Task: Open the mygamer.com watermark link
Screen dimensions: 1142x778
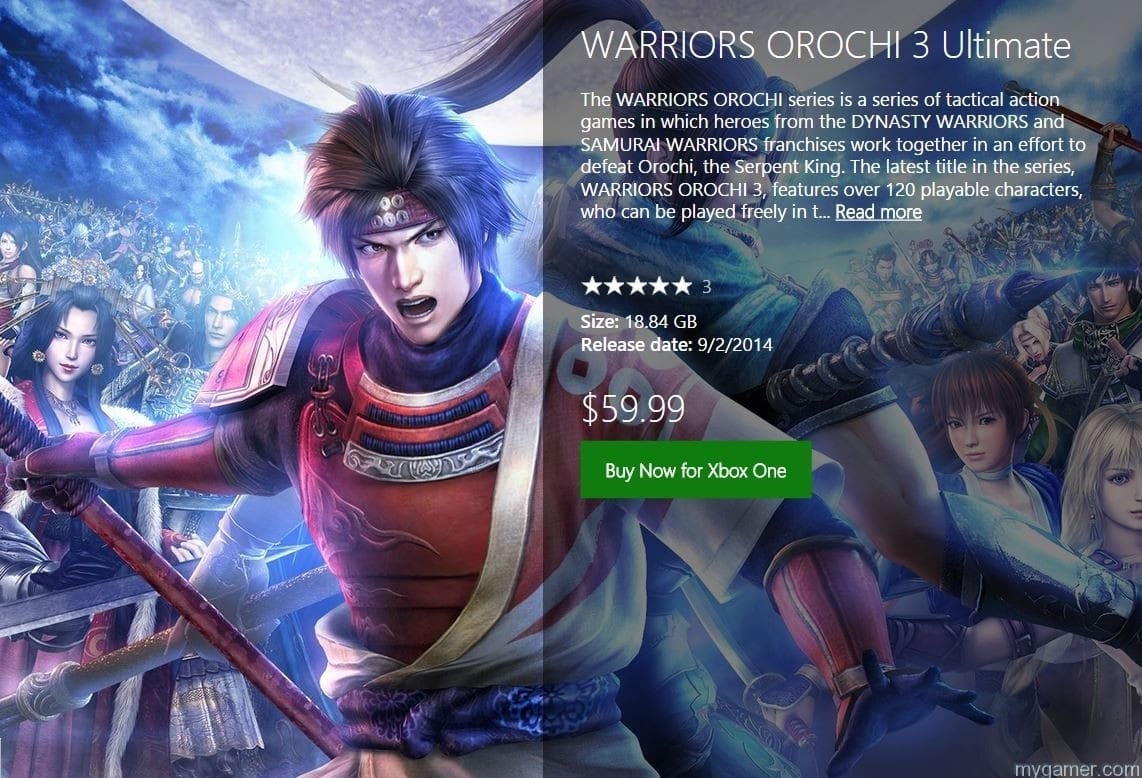Action: tap(1077, 769)
